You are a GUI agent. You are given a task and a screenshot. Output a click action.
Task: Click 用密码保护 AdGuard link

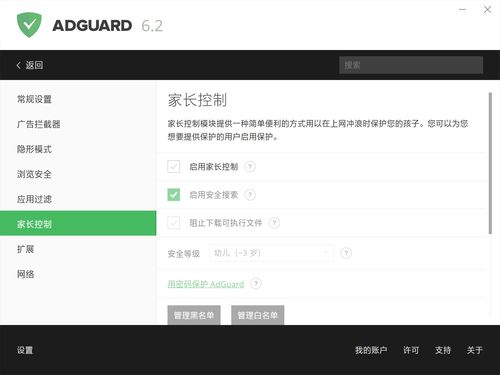[206, 284]
